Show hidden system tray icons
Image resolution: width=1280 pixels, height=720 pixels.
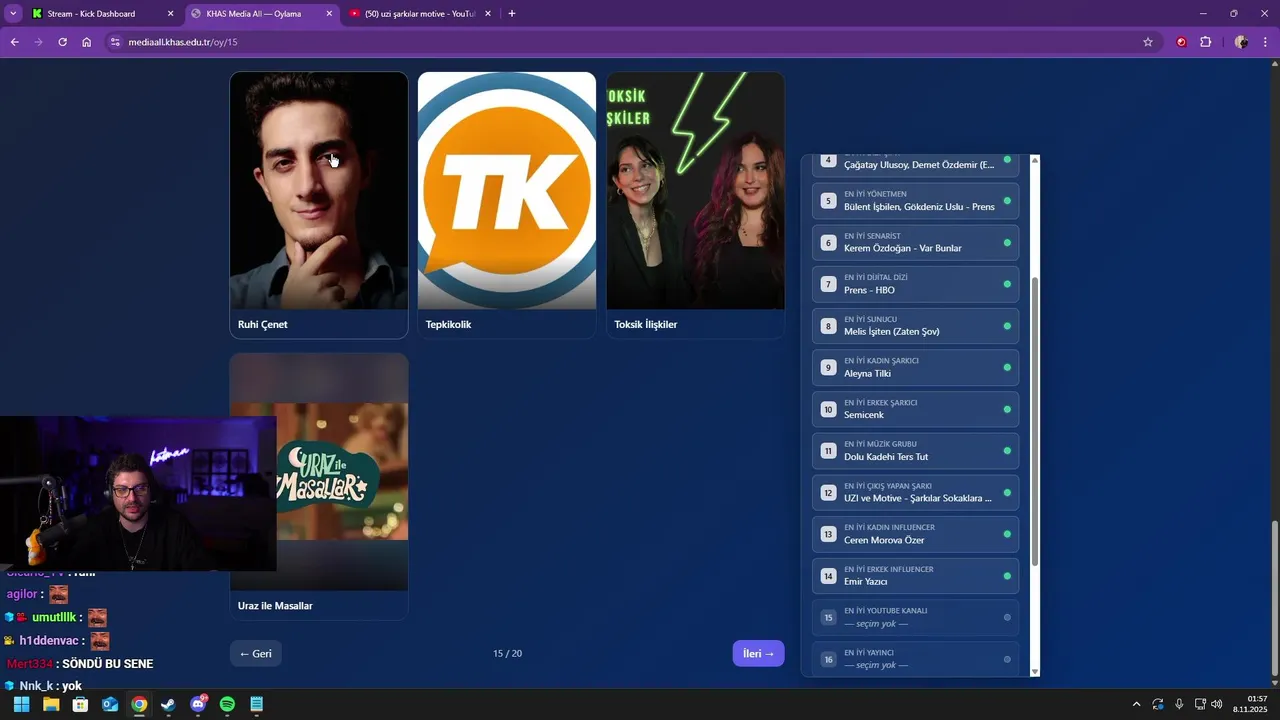pyautogui.click(x=1136, y=705)
